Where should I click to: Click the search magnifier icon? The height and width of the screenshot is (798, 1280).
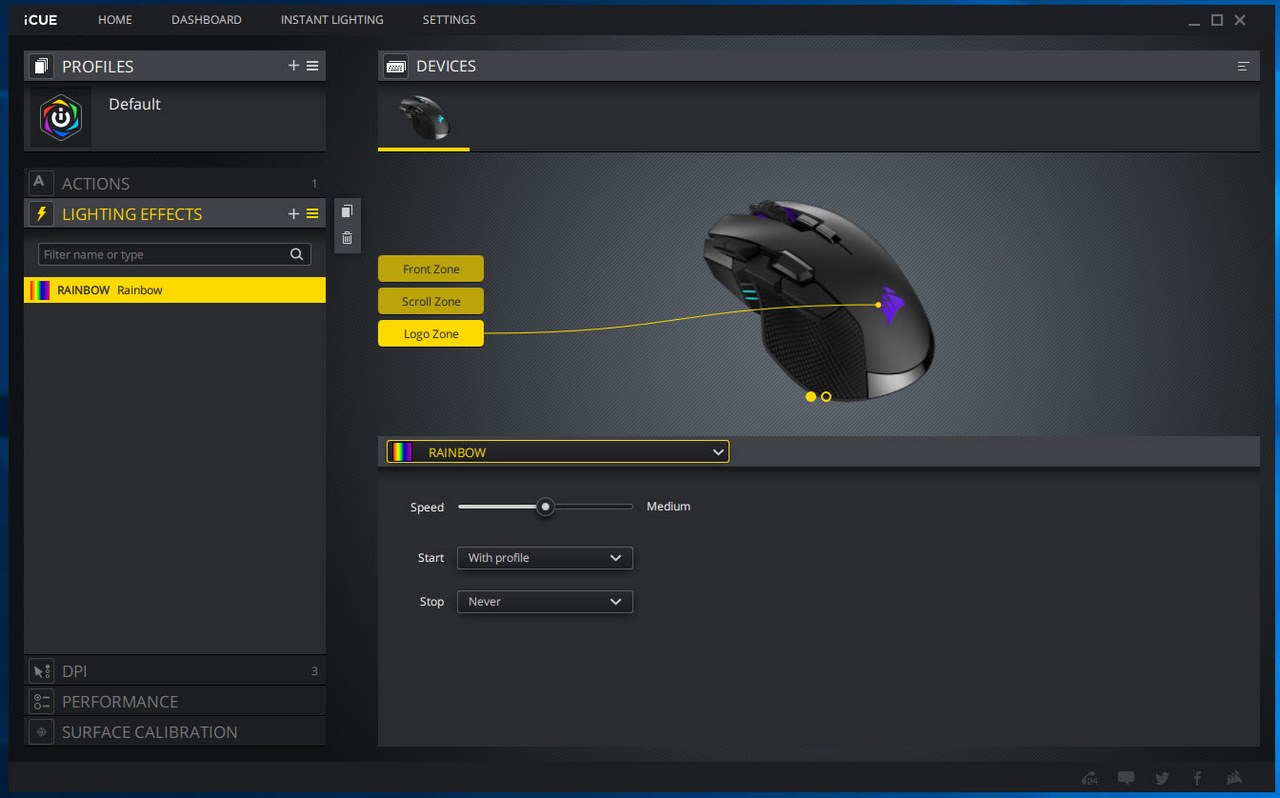point(296,254)
